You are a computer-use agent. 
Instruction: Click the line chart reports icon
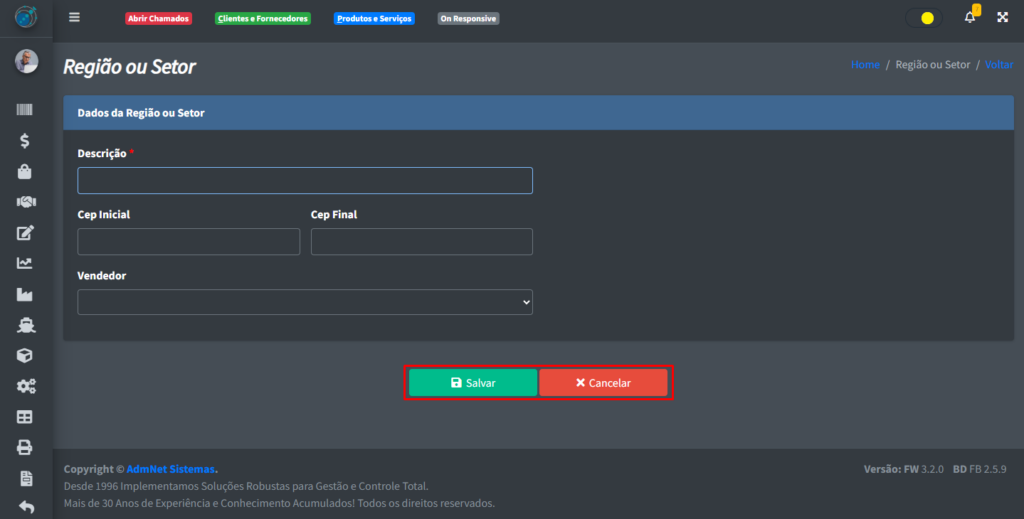[25, 264]
